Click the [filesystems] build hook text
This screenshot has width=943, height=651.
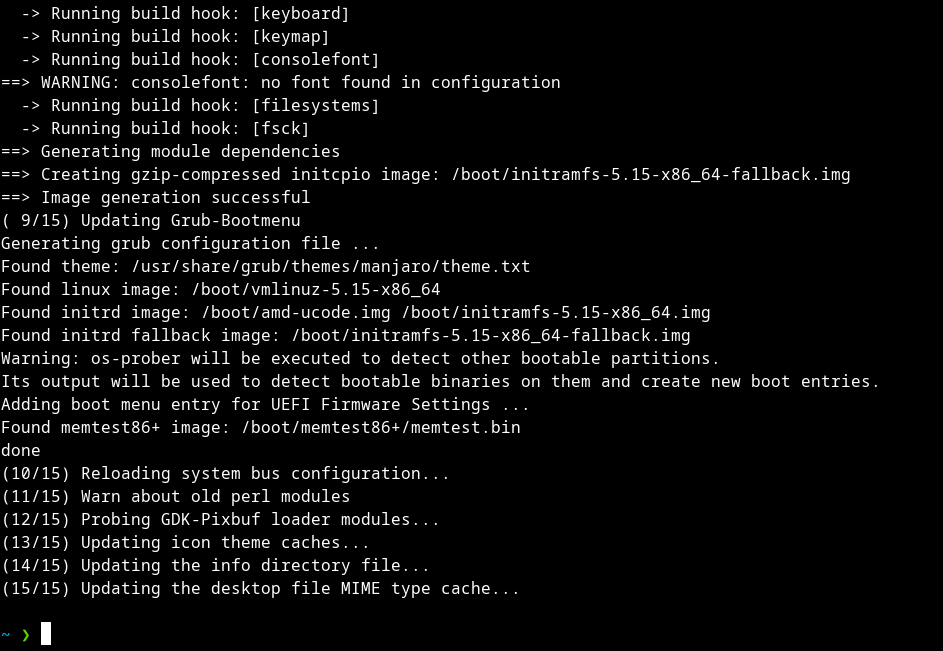(x=315, y=105)
